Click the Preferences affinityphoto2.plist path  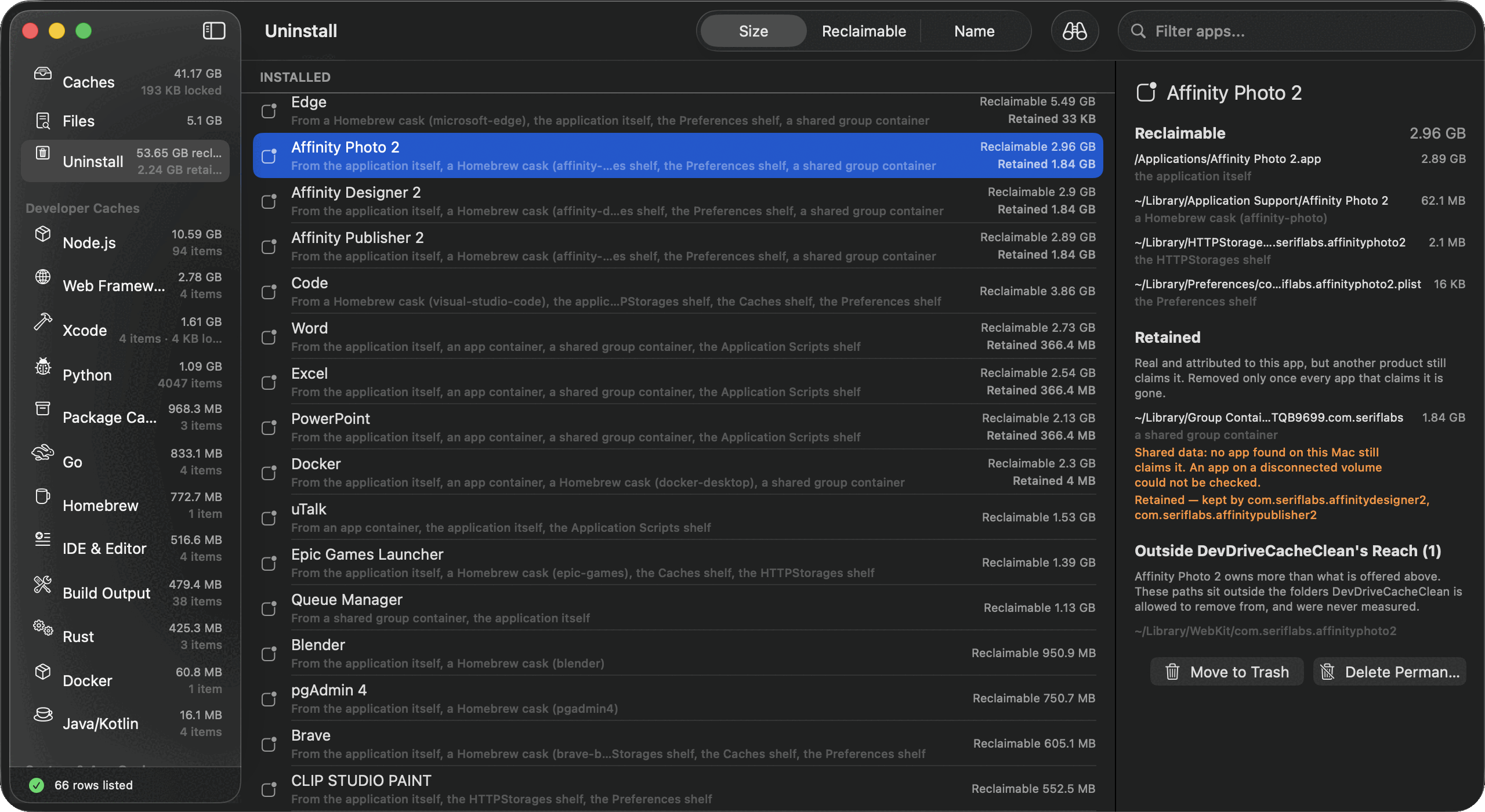click(x=1277, y=284)
